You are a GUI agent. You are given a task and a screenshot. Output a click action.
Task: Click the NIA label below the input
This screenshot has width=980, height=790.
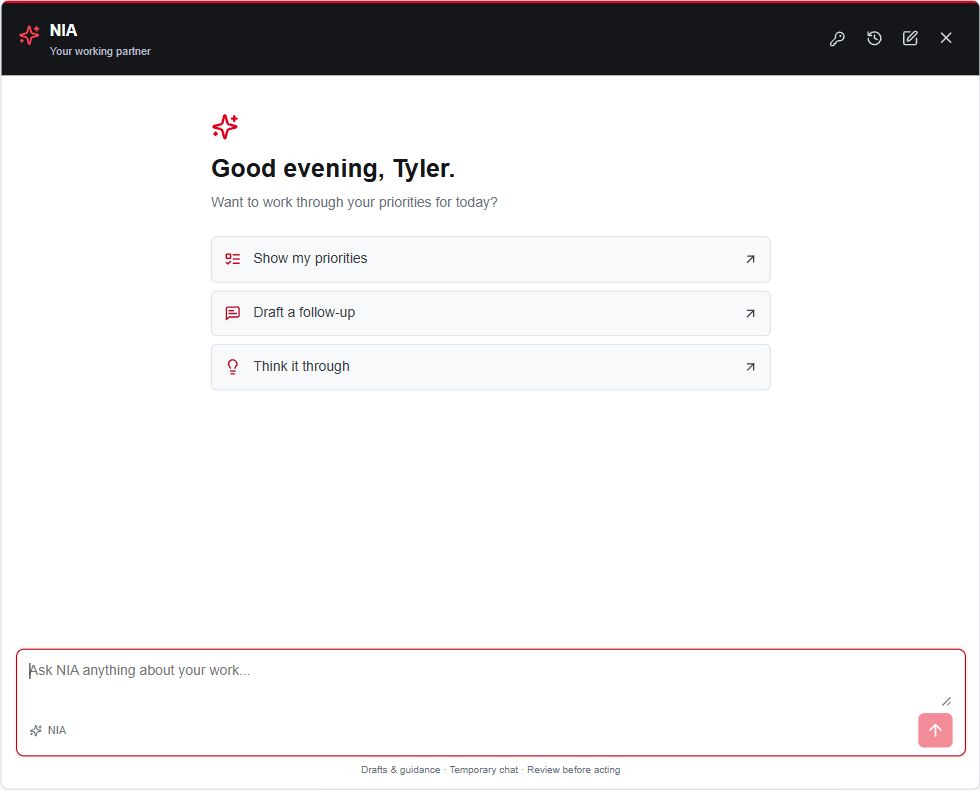point(48,730)
